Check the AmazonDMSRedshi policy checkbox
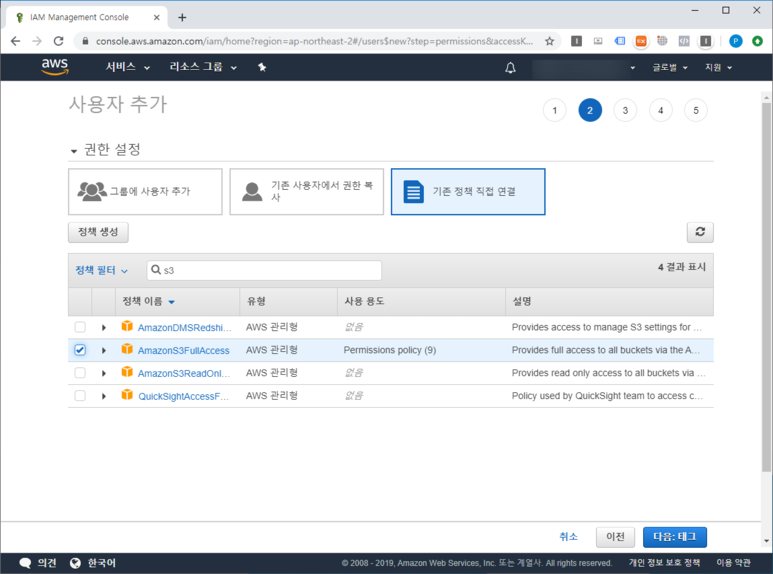The width and height of the screenshot is (773, 574). (x=80, y=327)
